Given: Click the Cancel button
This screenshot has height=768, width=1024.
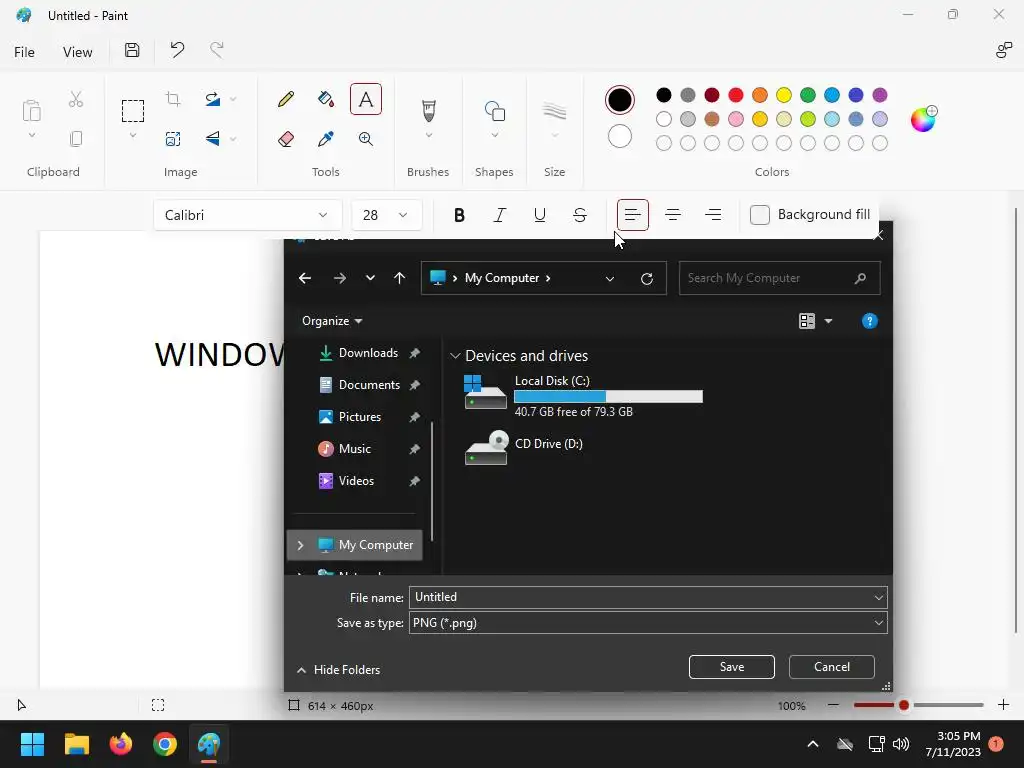Looking at the screenshot, I should tap(831, 667).
